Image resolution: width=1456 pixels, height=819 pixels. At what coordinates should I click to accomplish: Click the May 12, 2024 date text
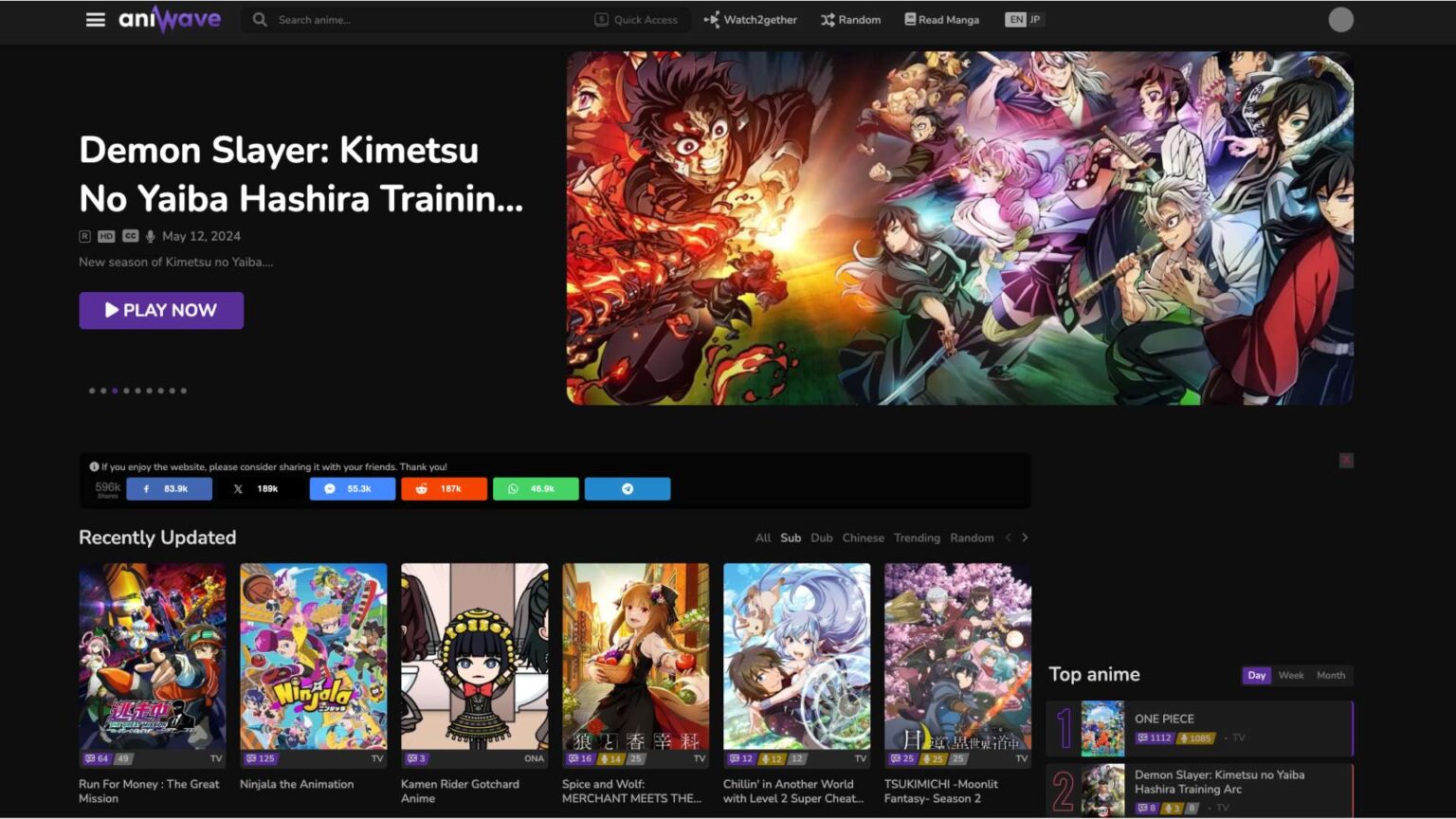pos(201,236)
